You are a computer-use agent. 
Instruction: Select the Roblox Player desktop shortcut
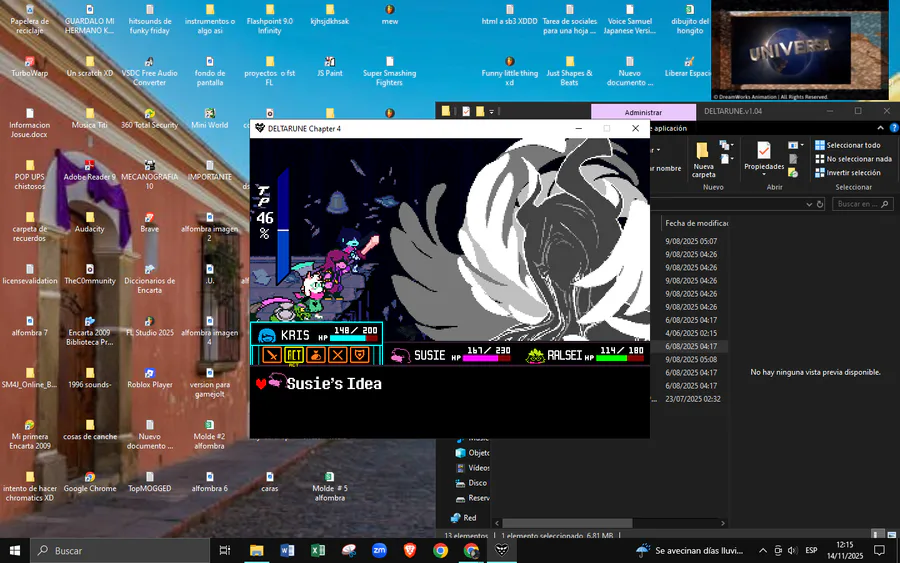(149, 378)
